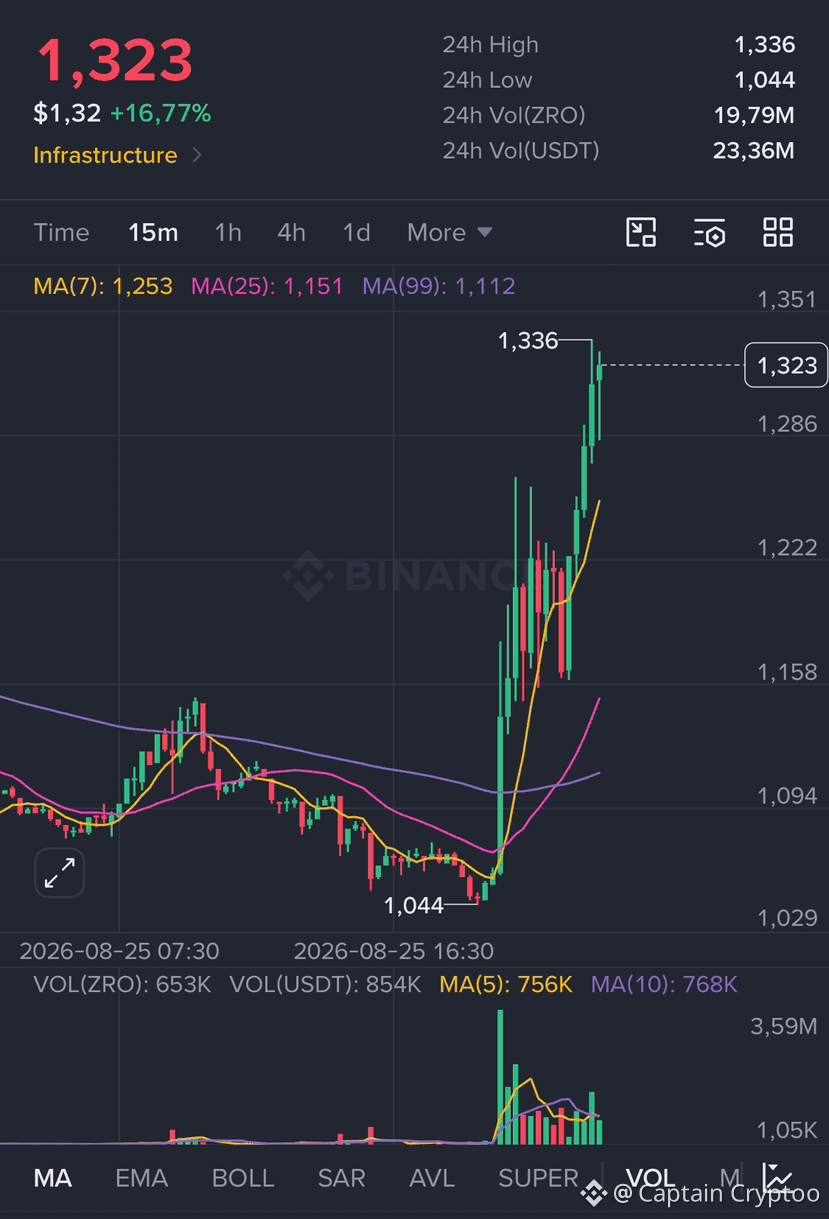829x1219 pixels.
Task: Toggle the BOLL indicator
Action: point(243,1178)
